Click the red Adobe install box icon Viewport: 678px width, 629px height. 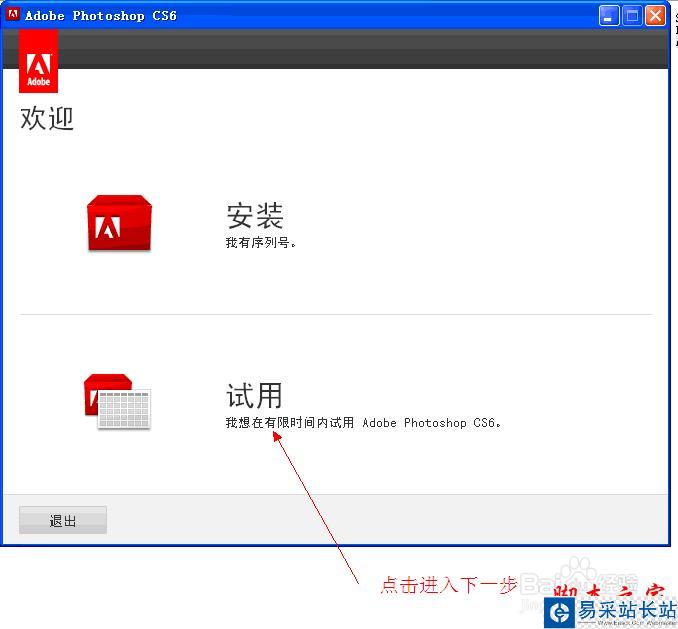point(119,223)
